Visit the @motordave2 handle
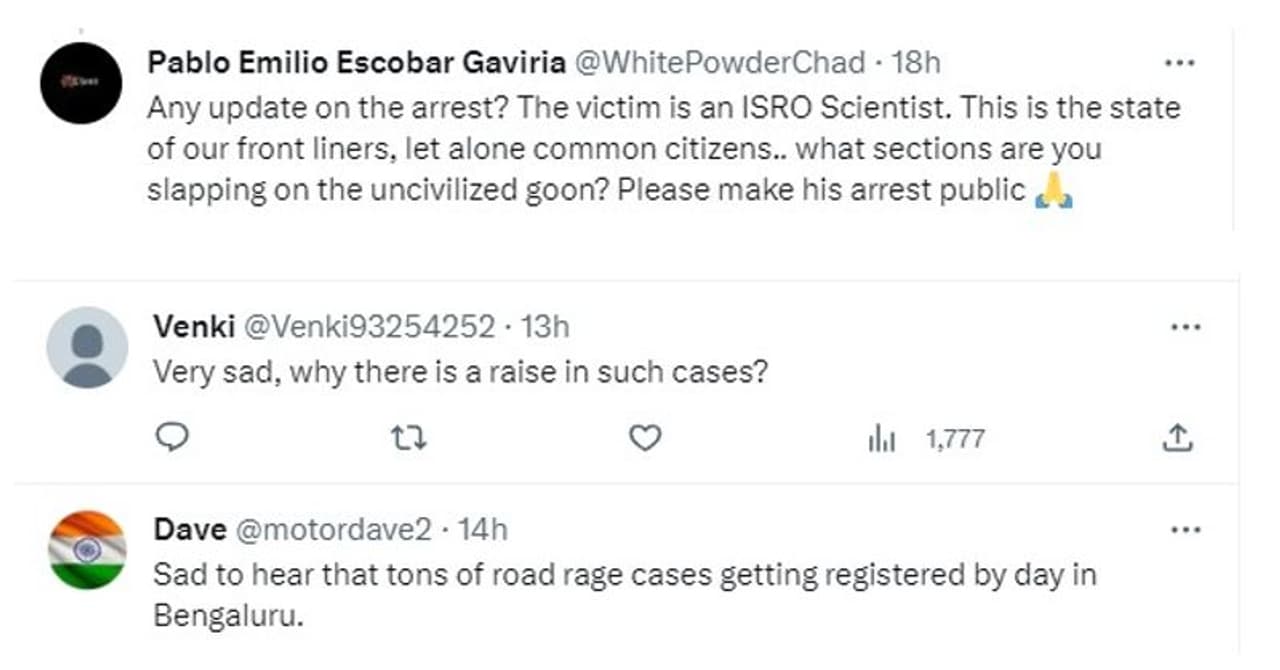This screenshot has height=670, width=1280. [333, 530]
